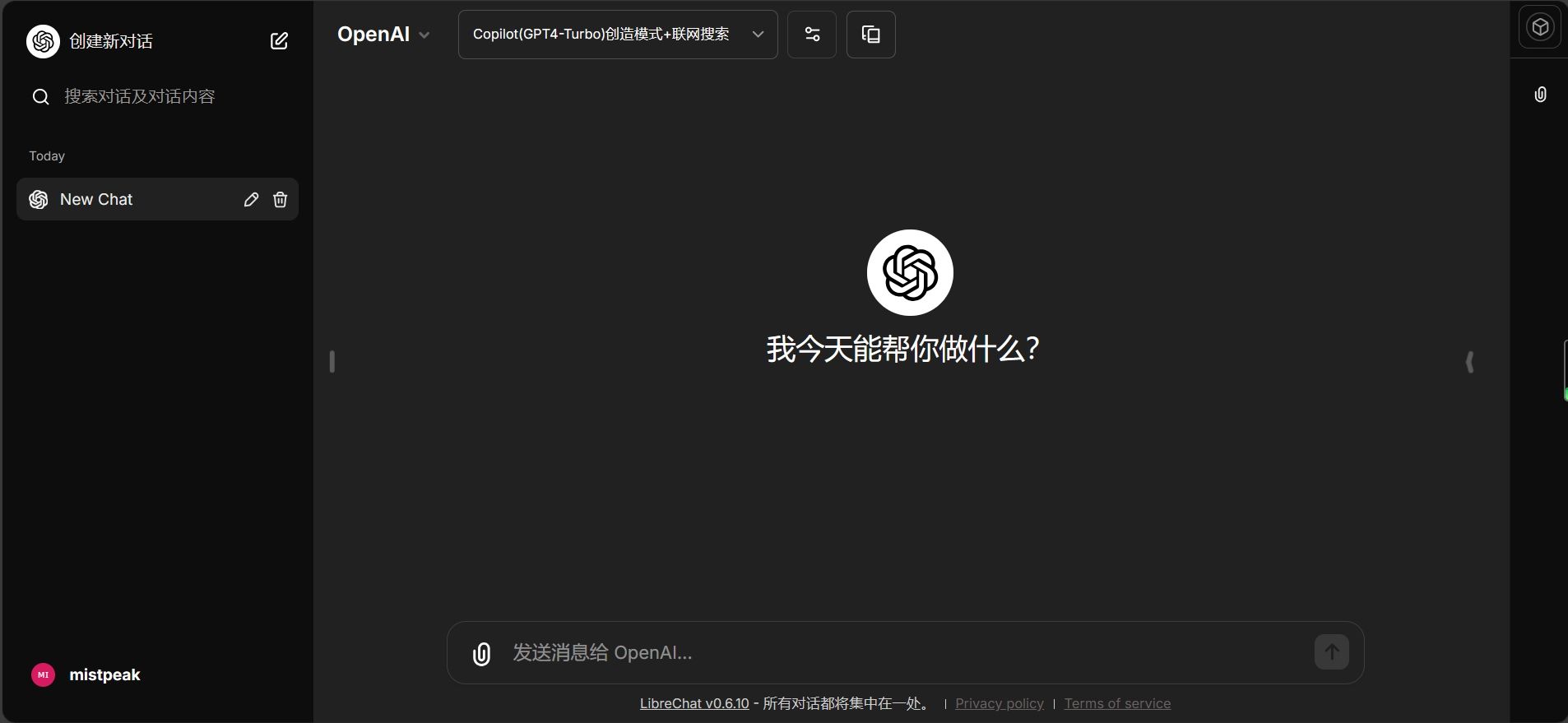Open the paperclip attachments in right panel
Screen dimensions: 1568x723
1540,95
